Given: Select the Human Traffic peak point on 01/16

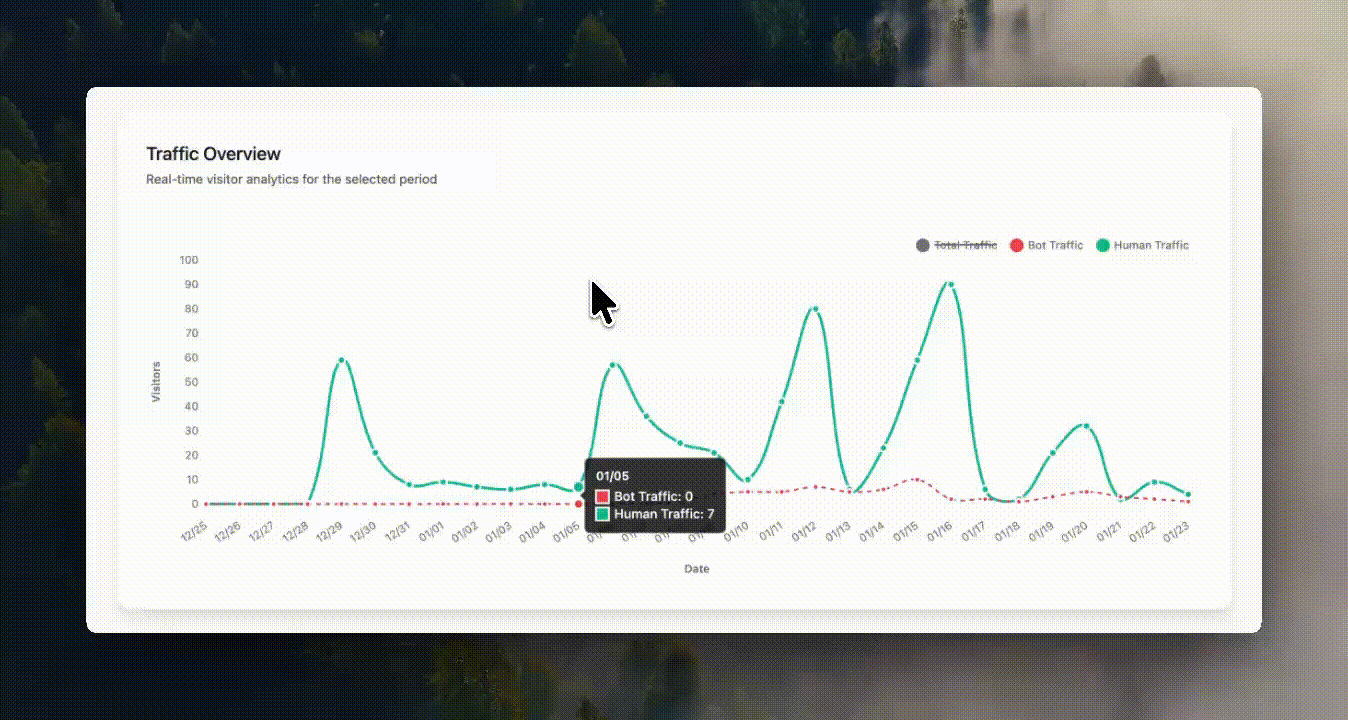Looking at the screenshot, I should (950, 285).
